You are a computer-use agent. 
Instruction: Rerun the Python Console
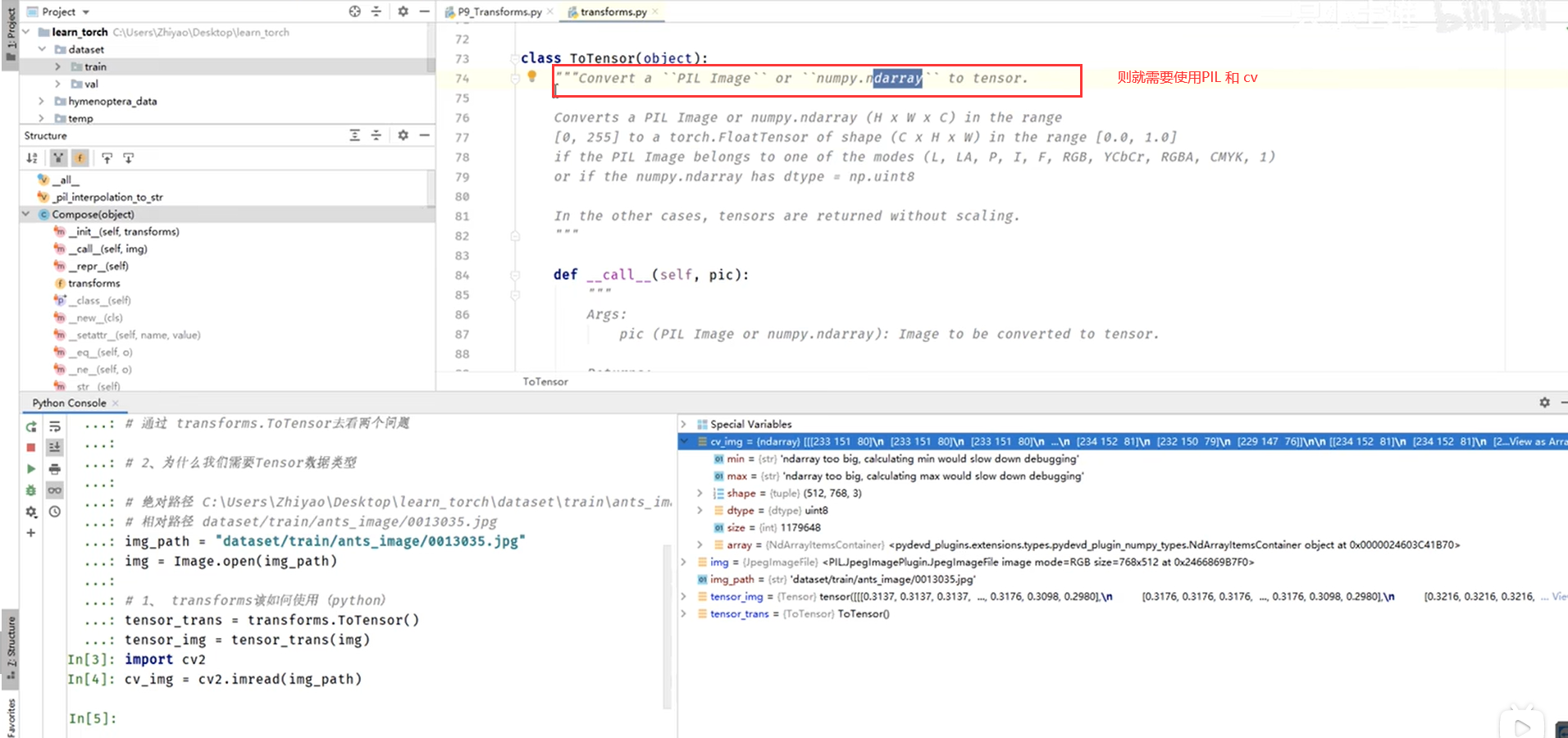pos(31,426)
